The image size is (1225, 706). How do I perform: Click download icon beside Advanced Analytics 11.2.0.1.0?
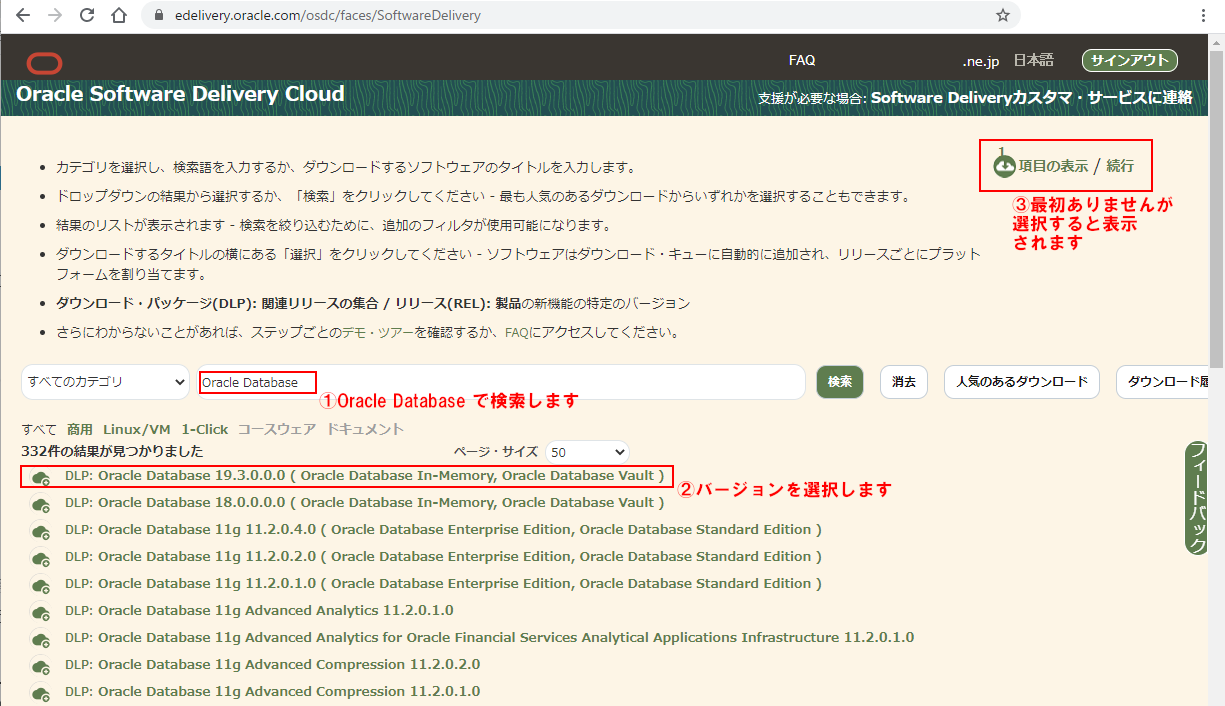click(41, 613)
